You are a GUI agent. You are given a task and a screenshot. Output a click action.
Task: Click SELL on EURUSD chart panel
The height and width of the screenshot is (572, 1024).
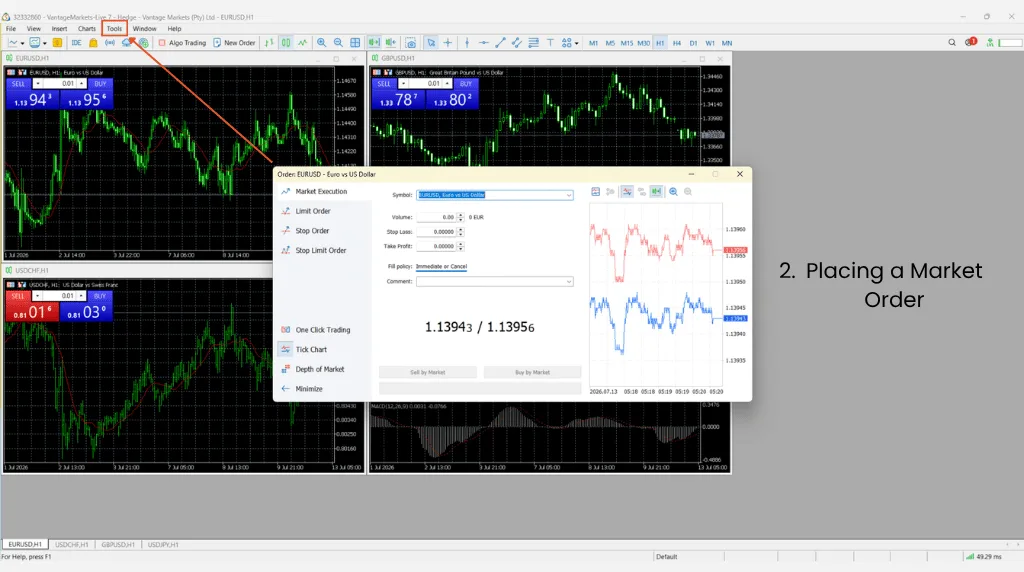click(x=18, y=84)
